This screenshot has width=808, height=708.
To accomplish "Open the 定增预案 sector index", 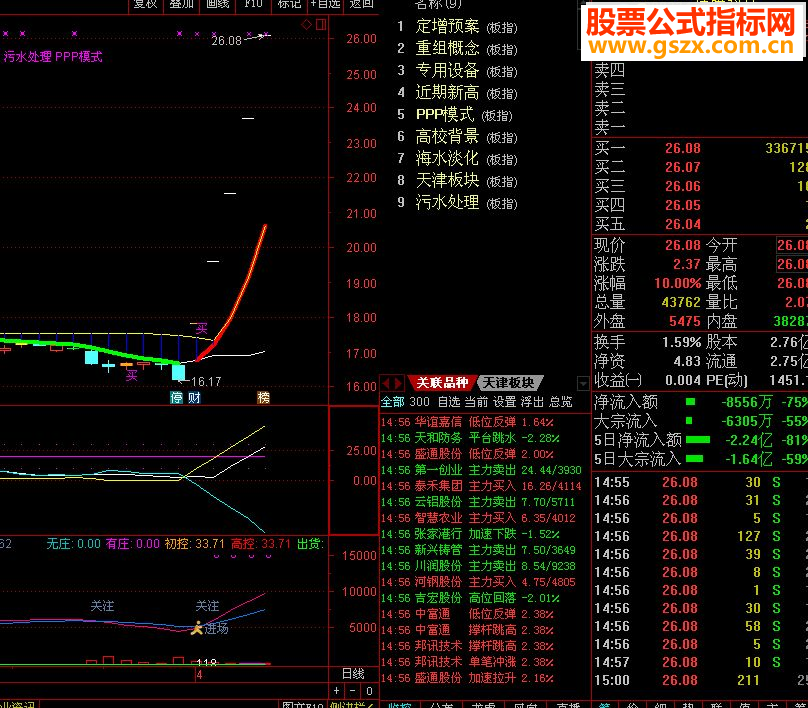I will (x=466, y=26).
